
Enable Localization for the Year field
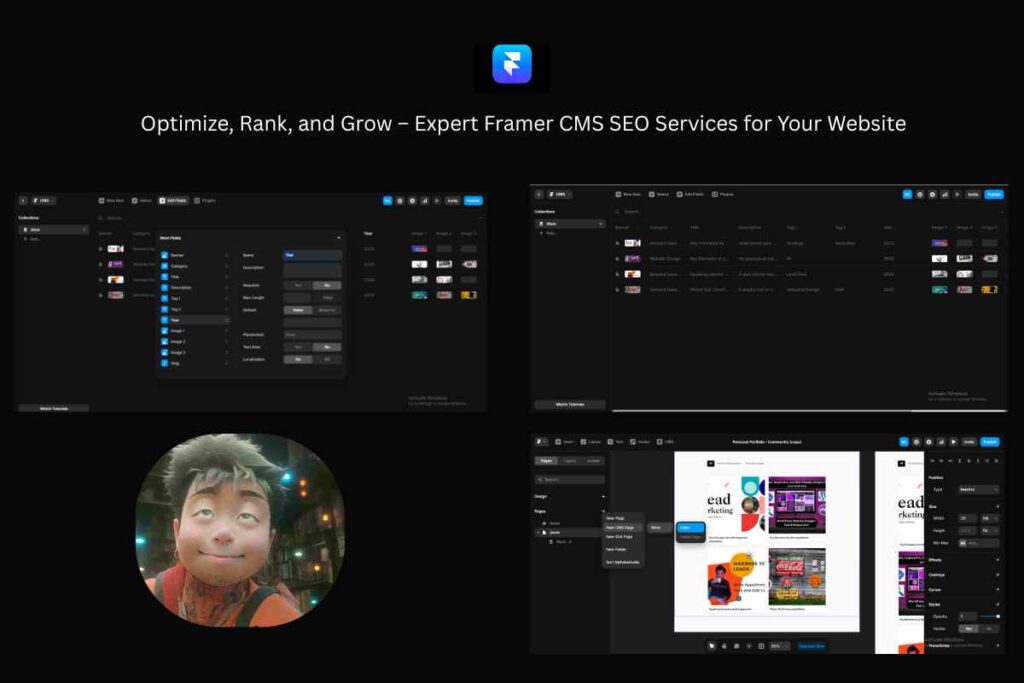click(298, 359)
